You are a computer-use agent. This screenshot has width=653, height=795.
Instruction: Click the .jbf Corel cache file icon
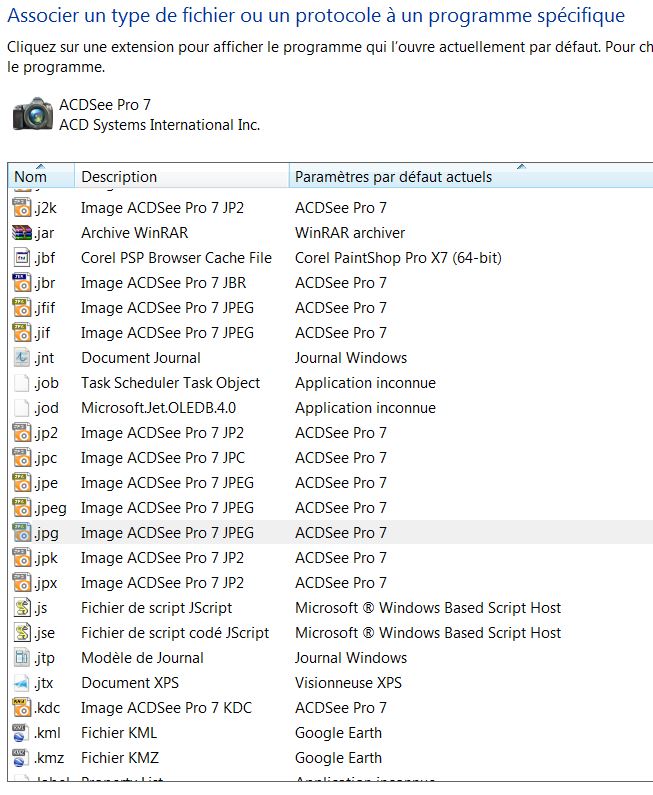(x=22, y=258)
